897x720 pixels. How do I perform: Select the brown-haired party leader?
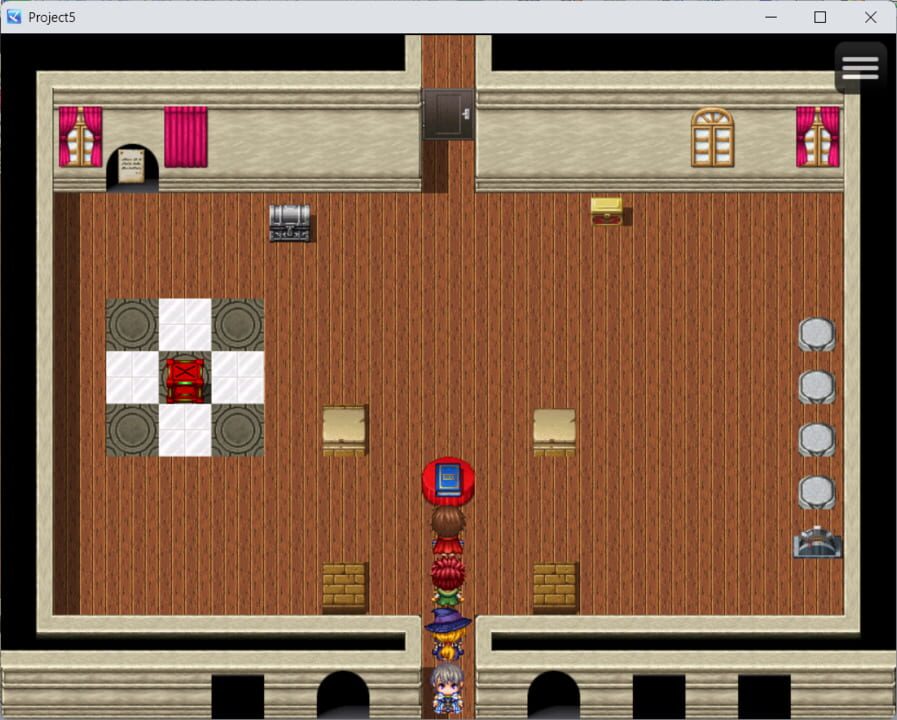pos(447,528)
